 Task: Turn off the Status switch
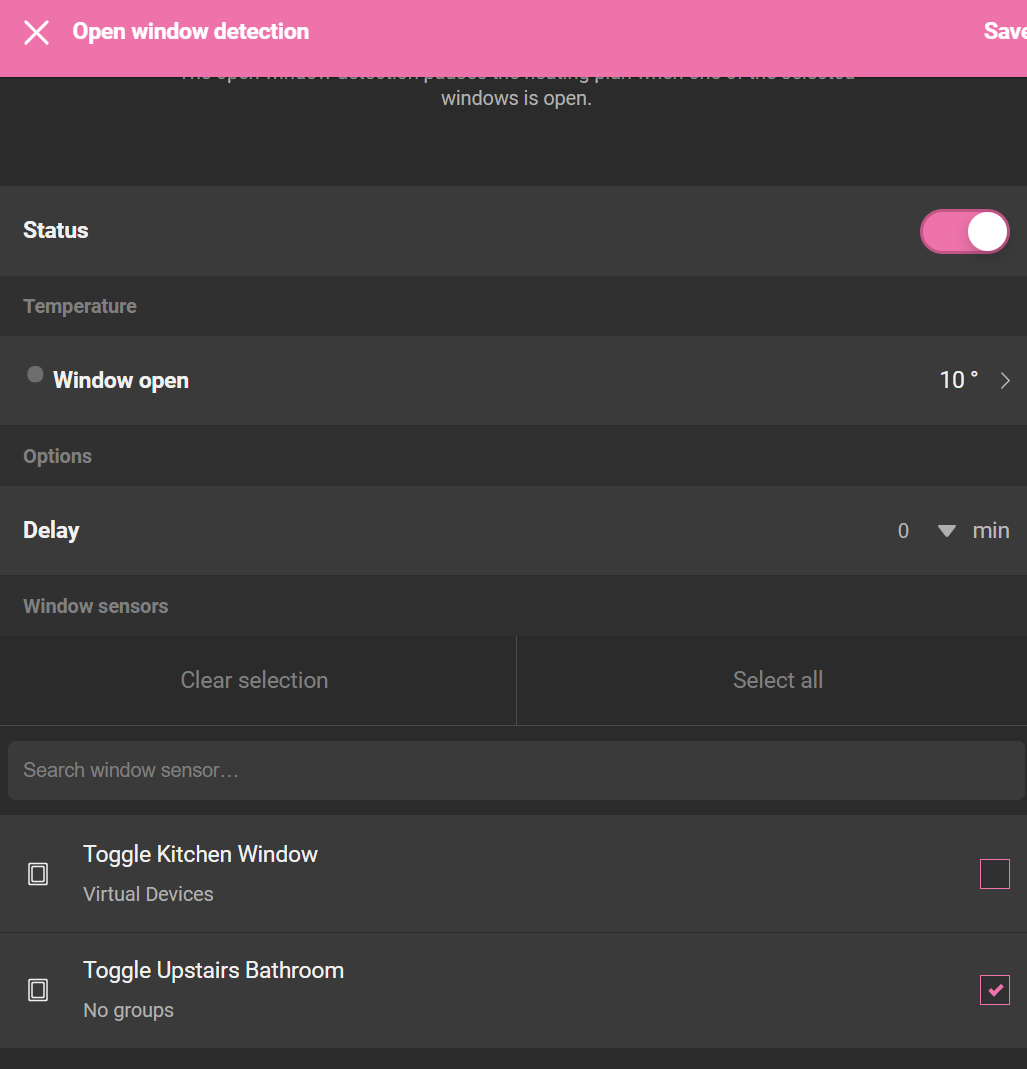(964, 231)
